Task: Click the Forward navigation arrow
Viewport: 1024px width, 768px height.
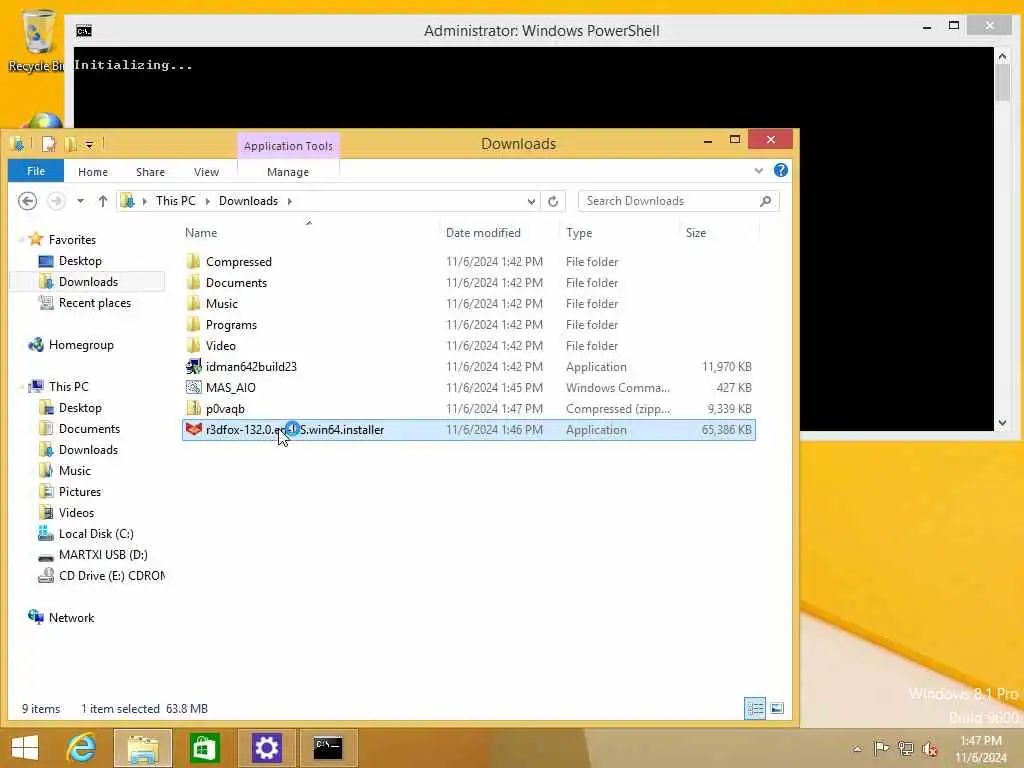Action: point(56,201)
